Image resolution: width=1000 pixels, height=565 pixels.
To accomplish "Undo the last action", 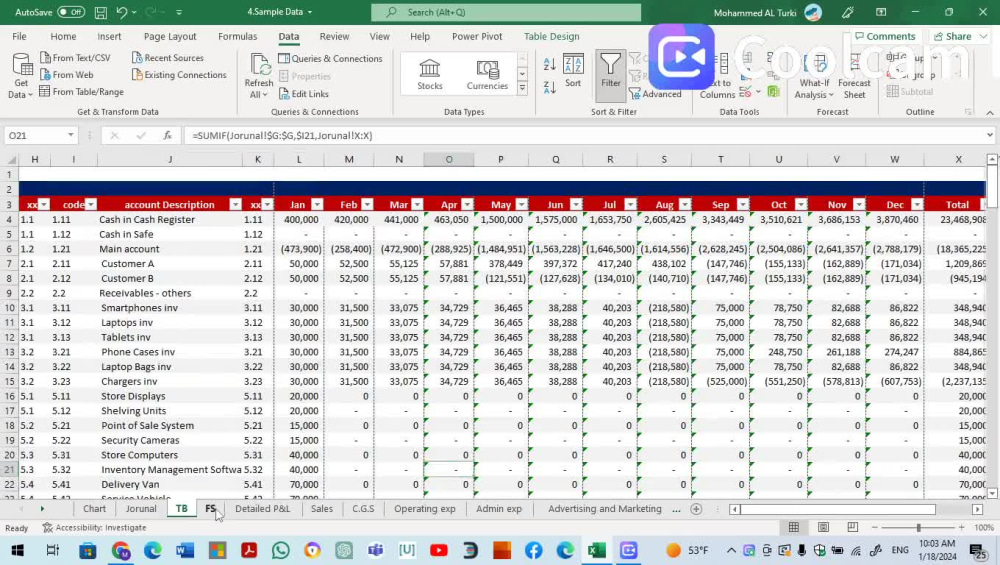I will 121,12.
